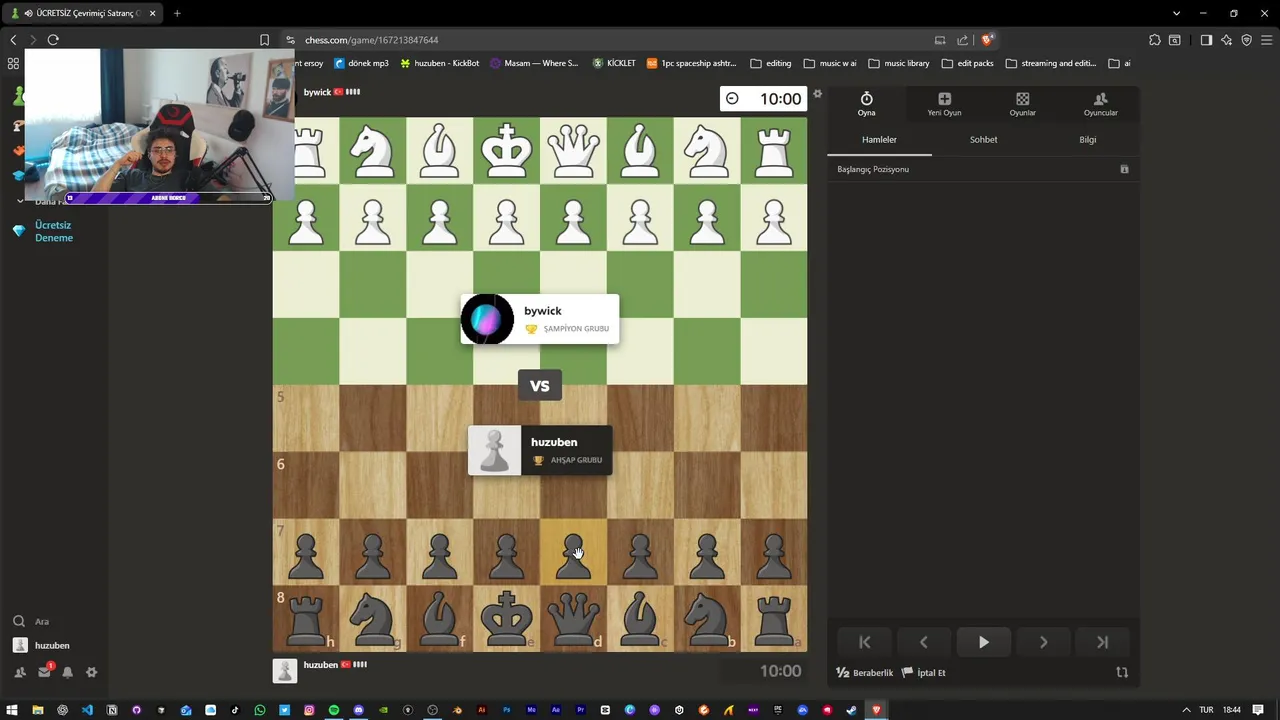Open the Windows notification center
Image resolution: width=1280 pixels, height=720 pixels.
coord(1258,710)
